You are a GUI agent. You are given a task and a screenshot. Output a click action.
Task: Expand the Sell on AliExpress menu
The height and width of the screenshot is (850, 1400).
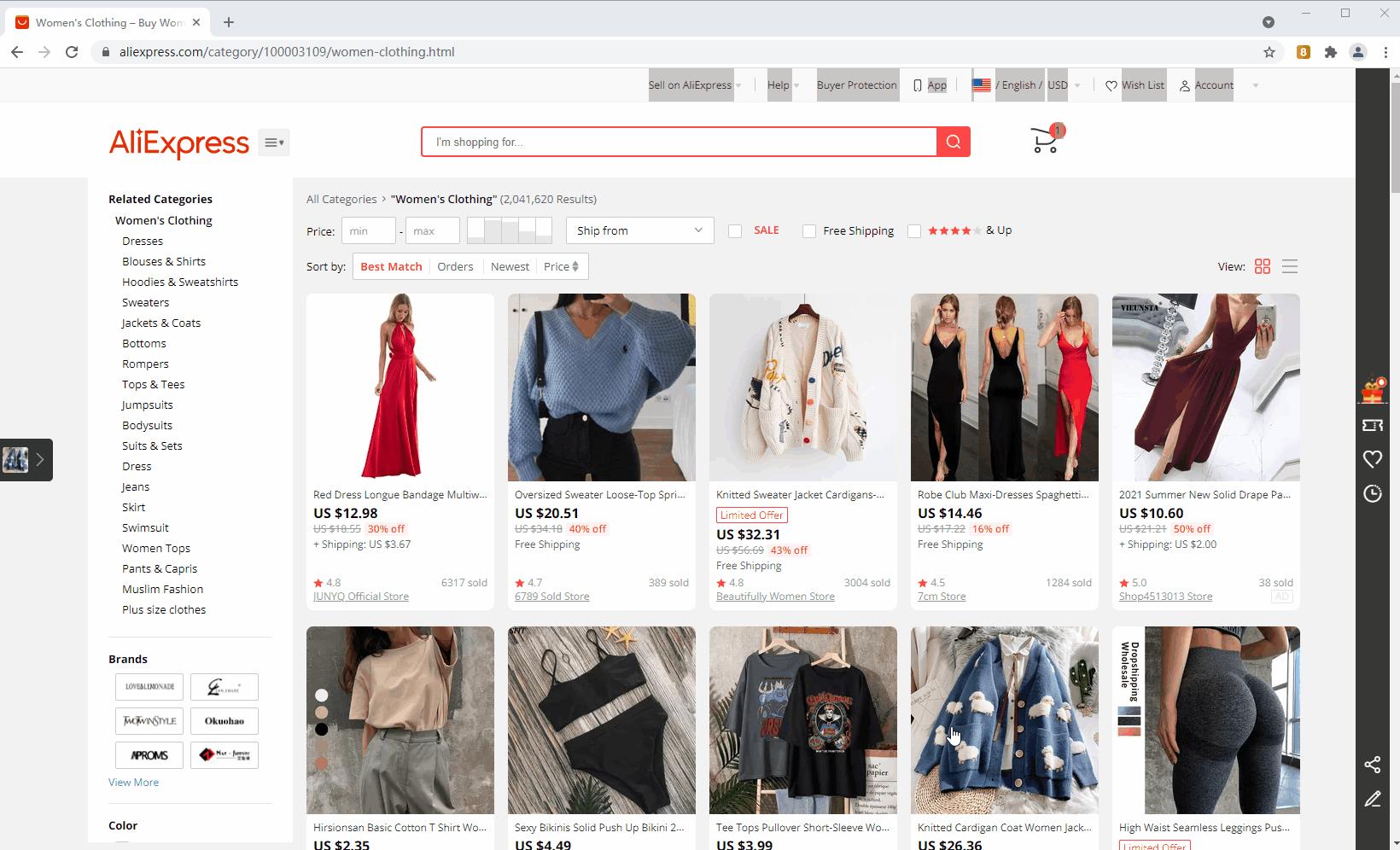coord(695,85)
